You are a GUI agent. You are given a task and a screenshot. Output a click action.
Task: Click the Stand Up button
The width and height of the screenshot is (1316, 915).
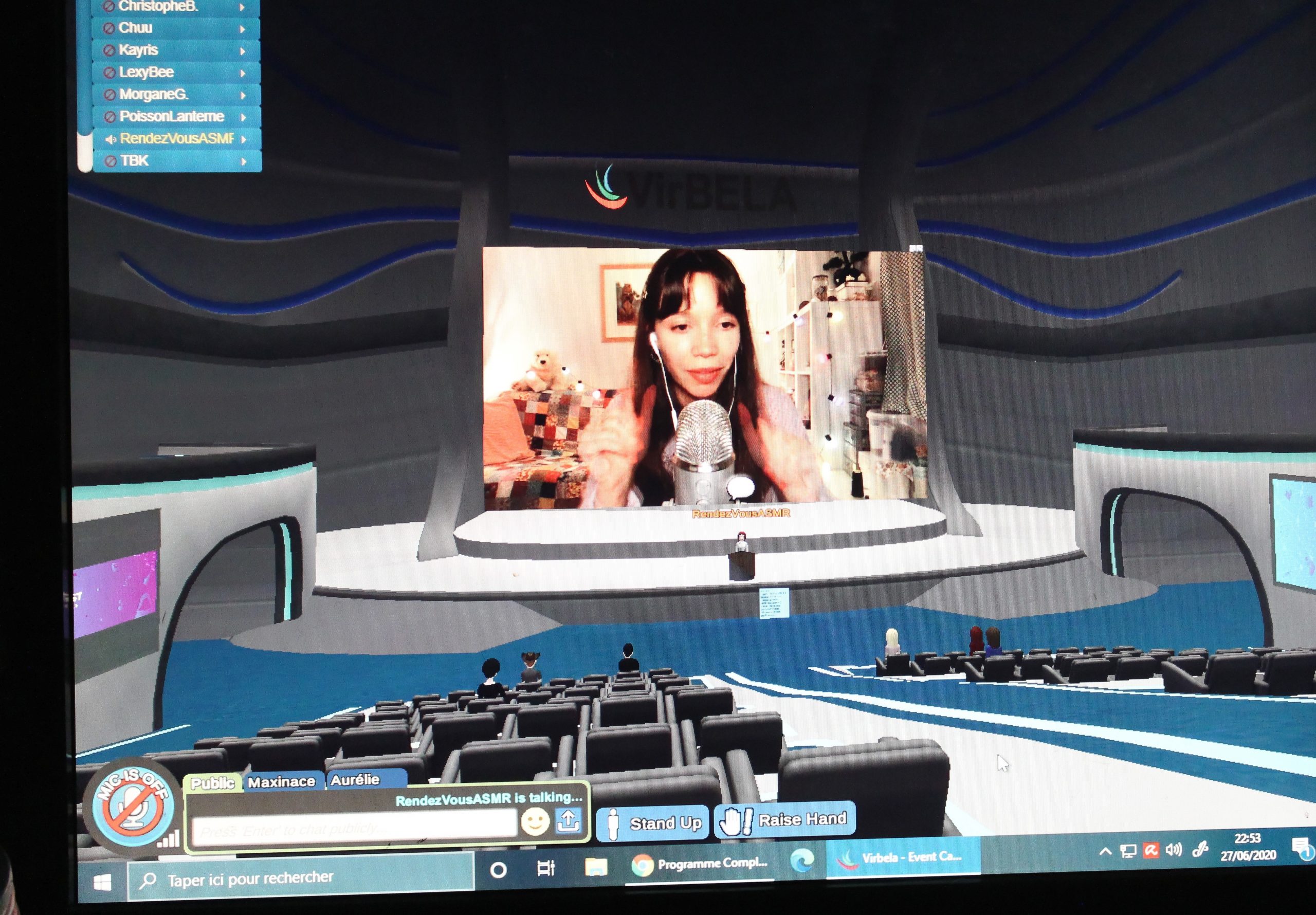point(652,824)
